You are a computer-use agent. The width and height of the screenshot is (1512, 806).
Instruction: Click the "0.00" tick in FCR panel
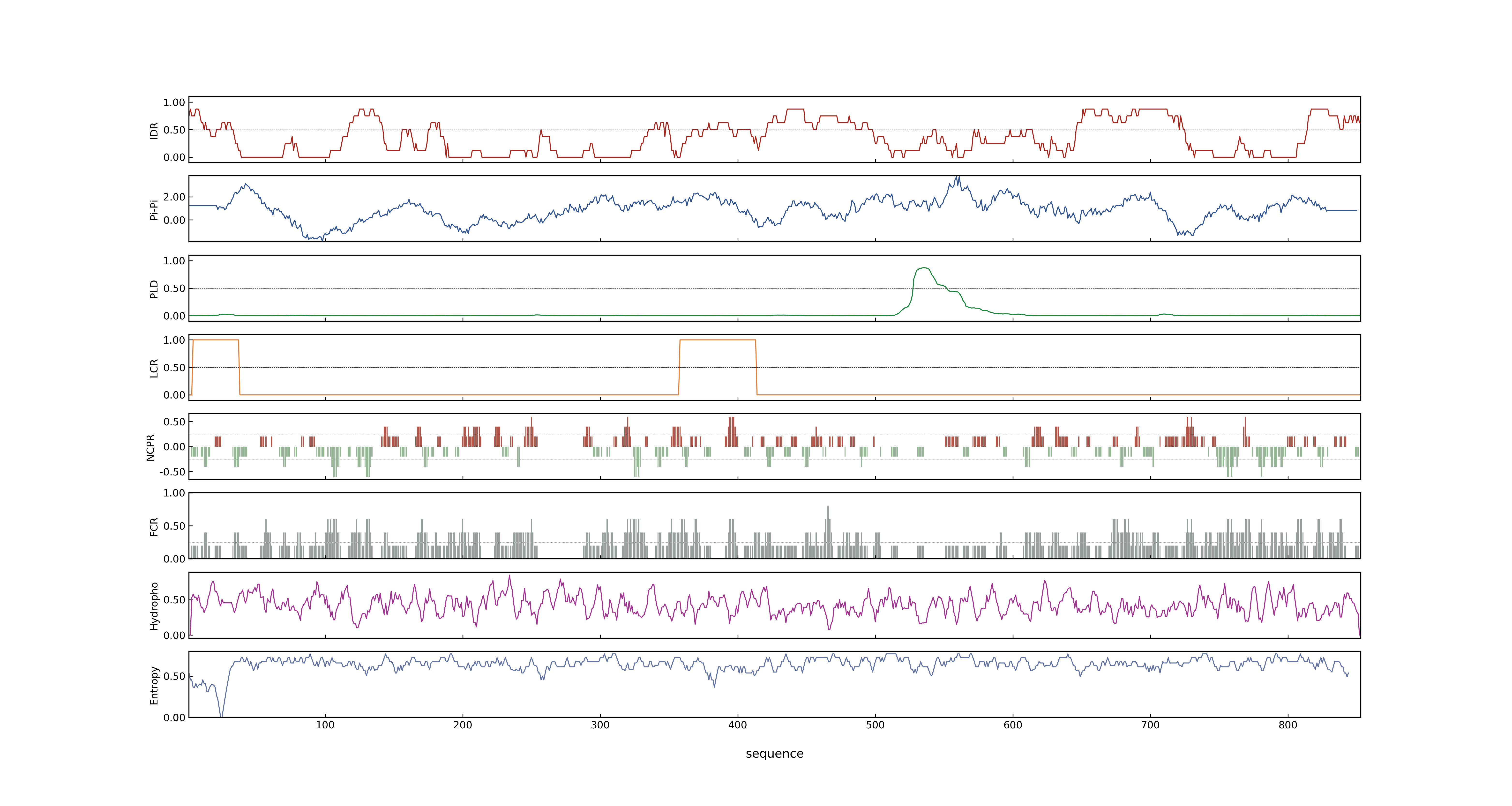click(174, 559)
